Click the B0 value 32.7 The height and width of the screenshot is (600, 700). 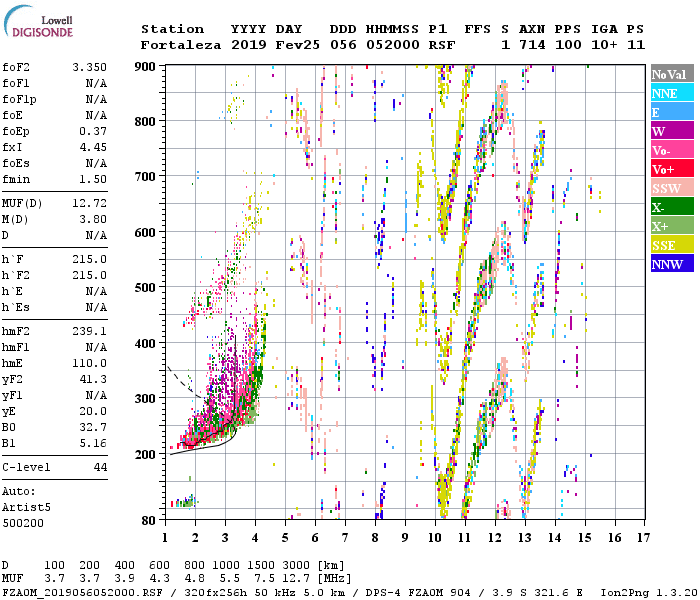[93, 427]
